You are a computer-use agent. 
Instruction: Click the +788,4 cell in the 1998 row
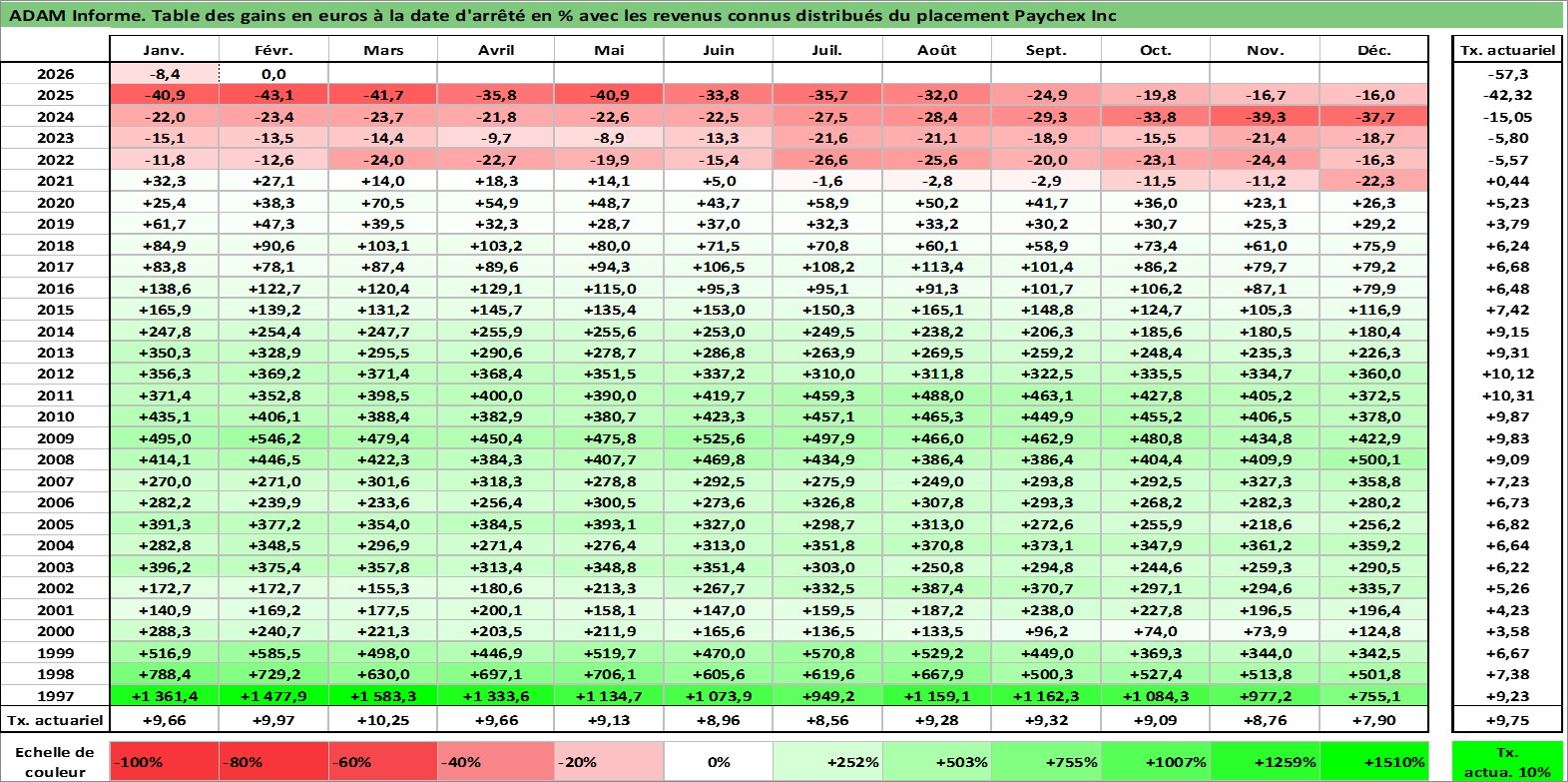click(164, 674)
